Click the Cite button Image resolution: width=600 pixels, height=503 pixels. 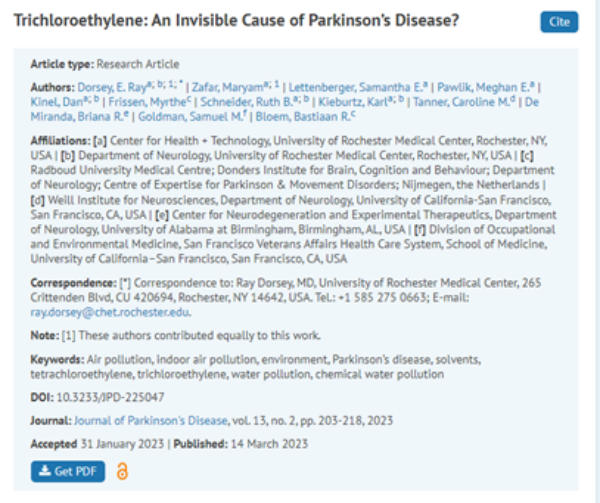point(557,21)
